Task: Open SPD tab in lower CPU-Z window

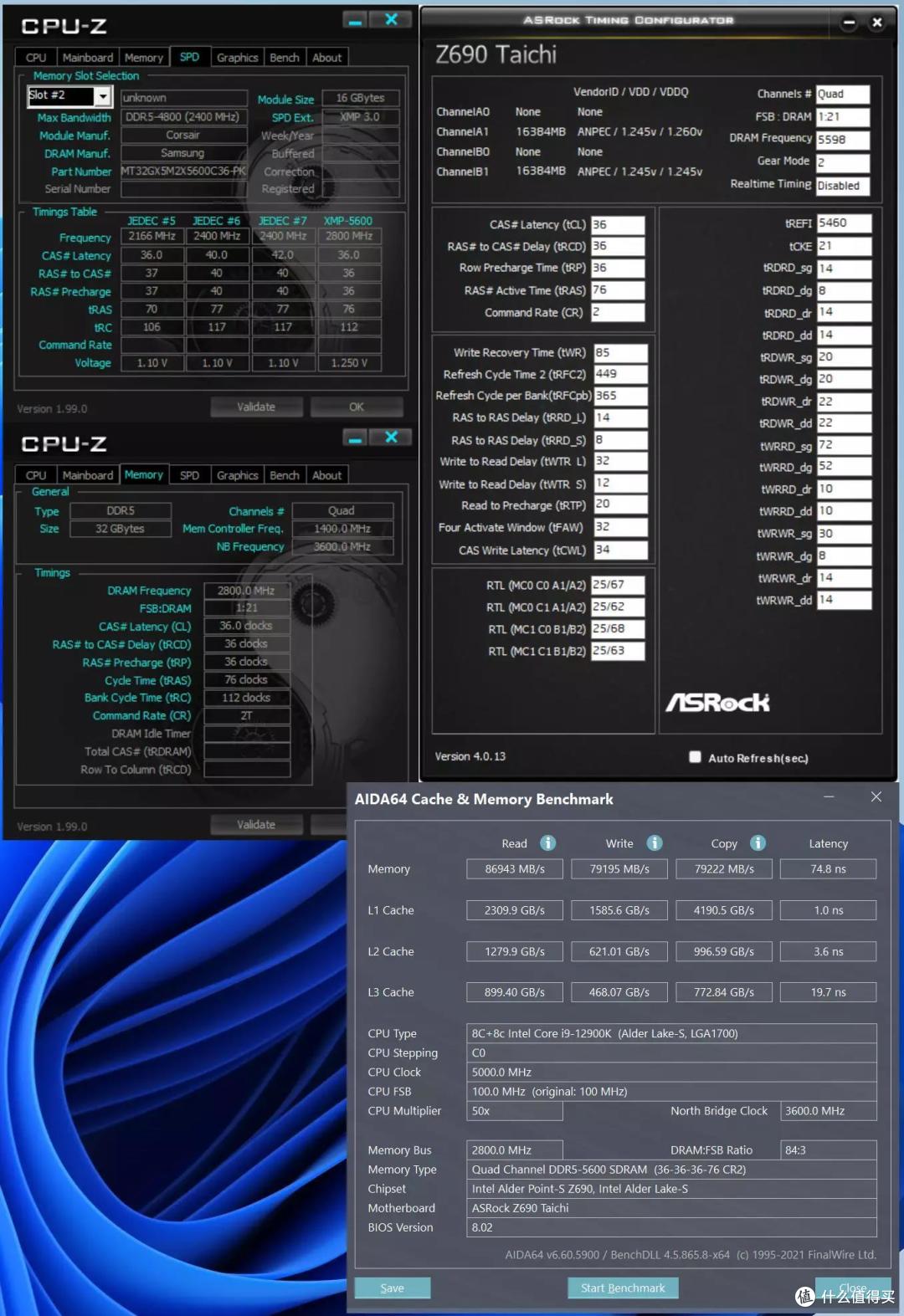Action: pyautogui.click(x=190, y=475)
